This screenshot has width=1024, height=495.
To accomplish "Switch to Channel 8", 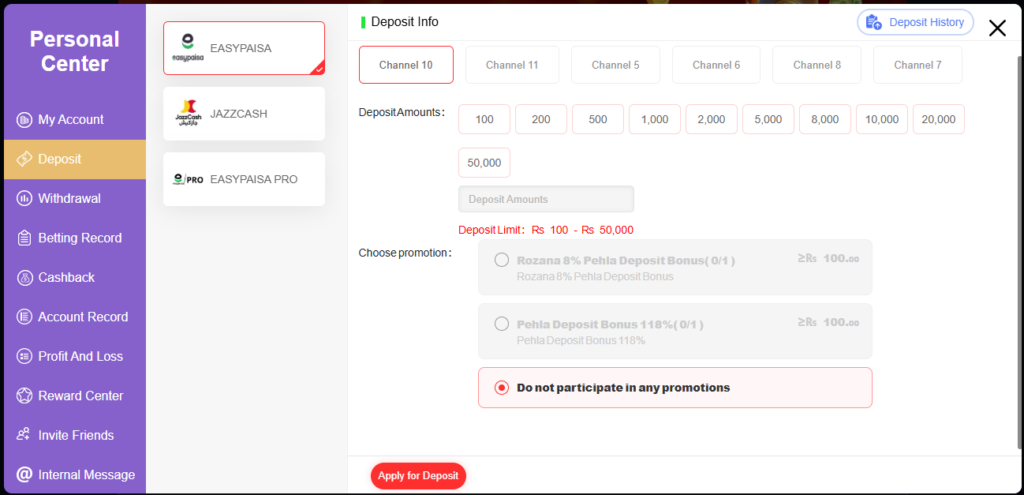I will point(817,65).
